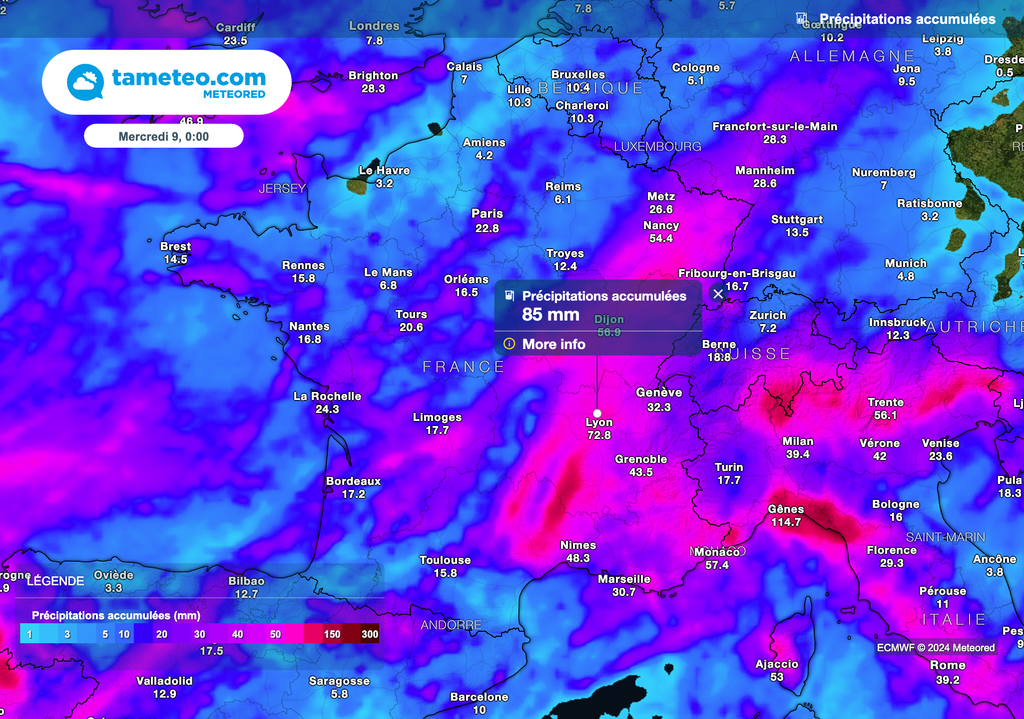Click the Paris city label on the map
This screenshot has height=719, width=1024.
(x=486, y=214)
